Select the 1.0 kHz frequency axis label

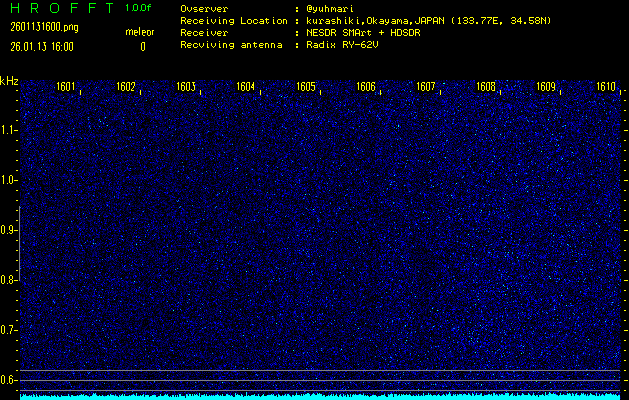click(9, 180)
